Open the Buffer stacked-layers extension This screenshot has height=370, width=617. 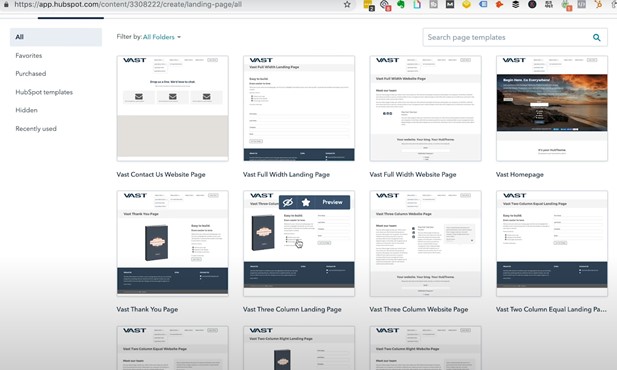coord(515,5)
